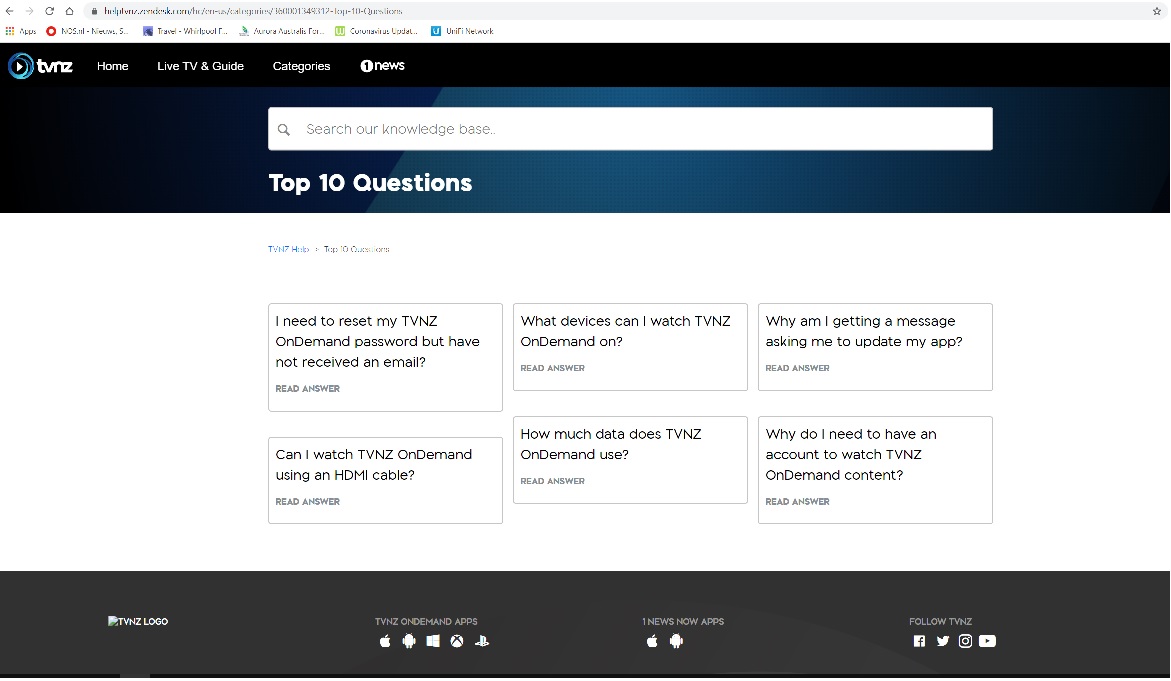Open 'Why do I need an account' question
The width and height of the screenshot is (1171, 681).
(851, 455)
